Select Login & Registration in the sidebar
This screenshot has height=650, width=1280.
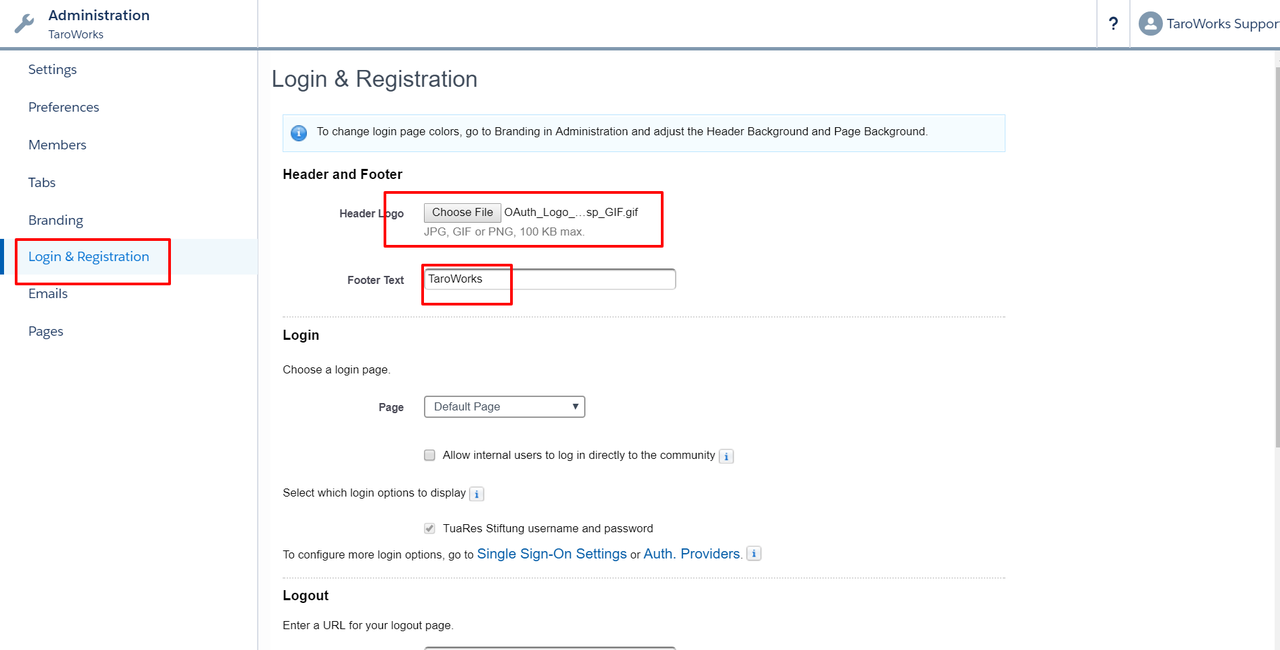[x=89, y=257]
